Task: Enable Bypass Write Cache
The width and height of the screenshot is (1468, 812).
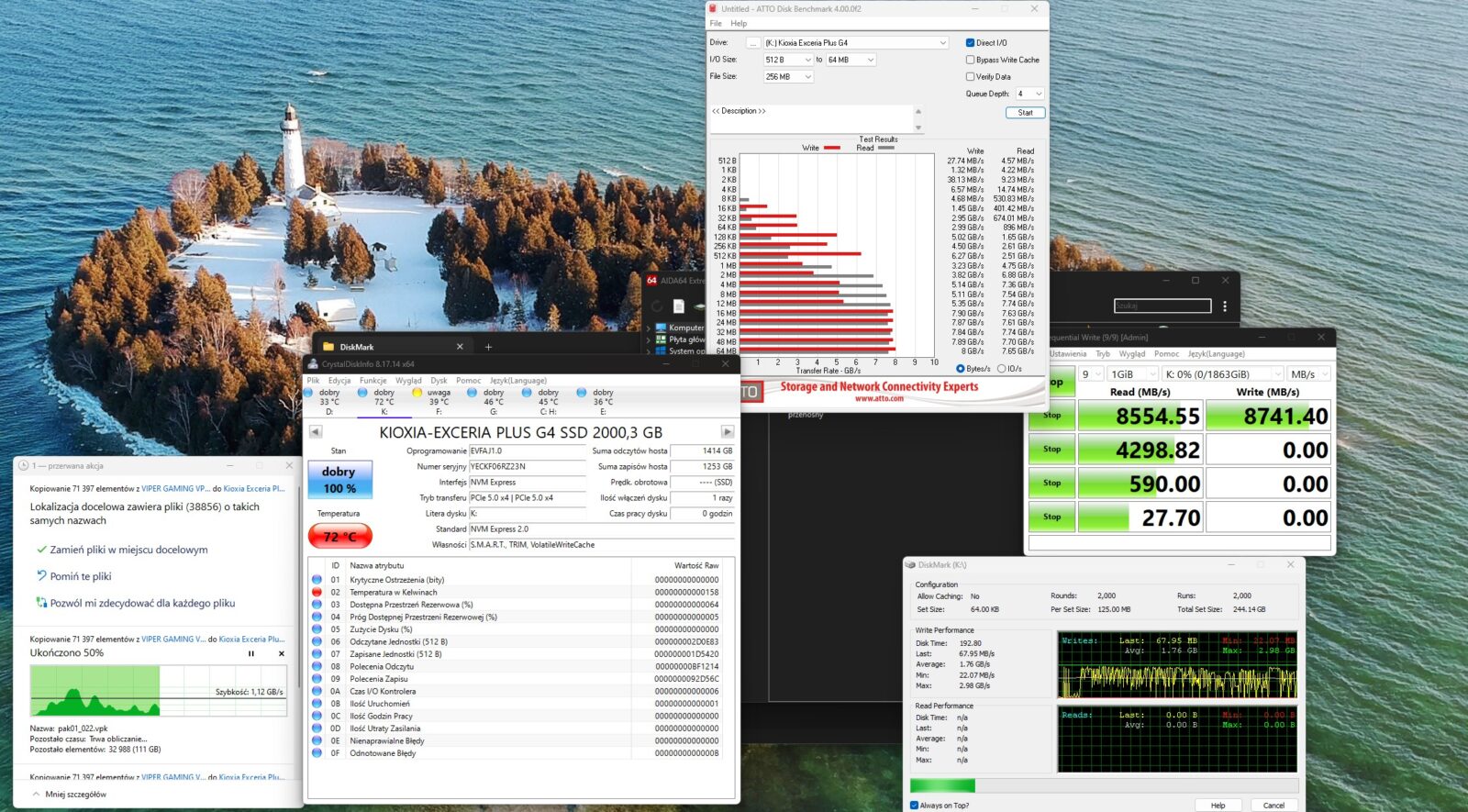Action: pos(970,60)
